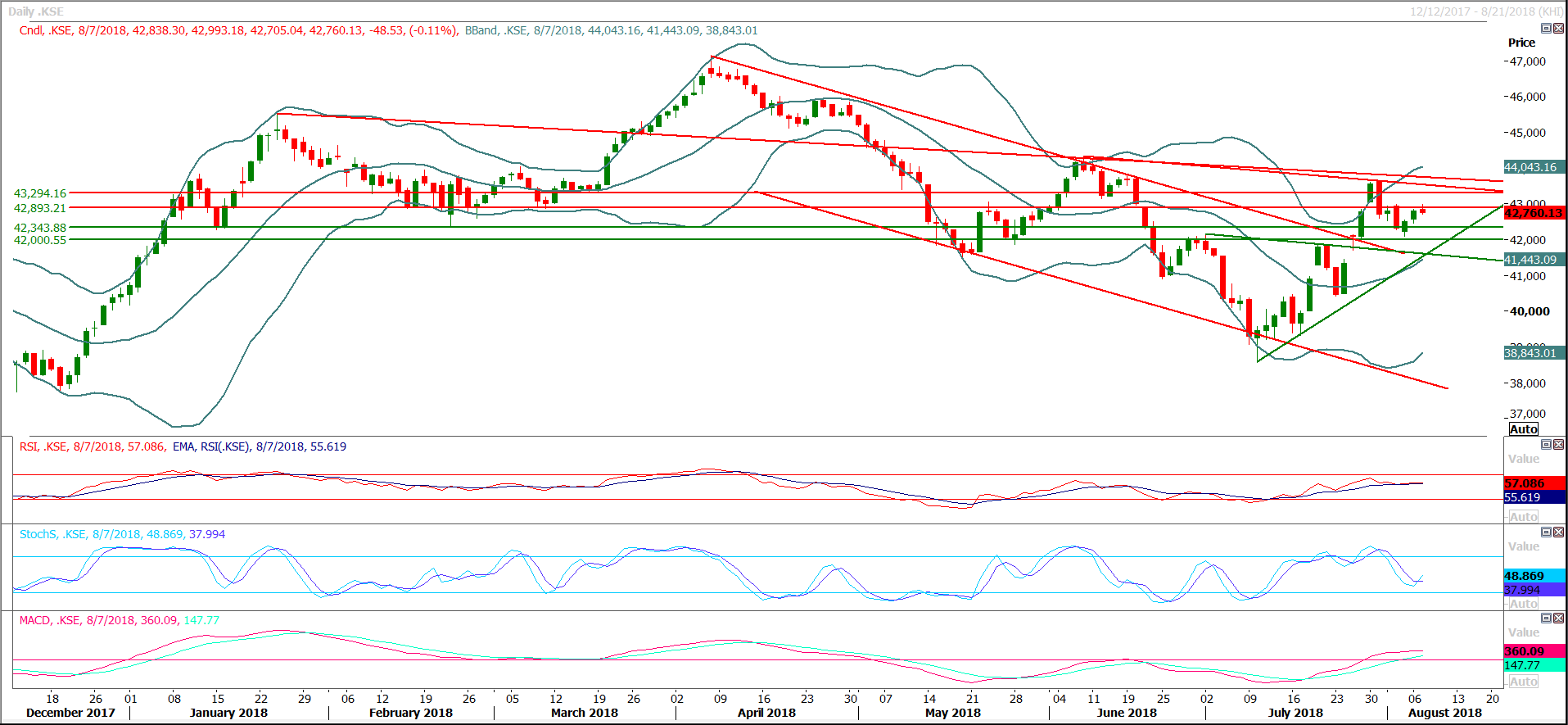1568x725 pixels.
Task: Close the main price chart panel
Action: (1558, 29)
